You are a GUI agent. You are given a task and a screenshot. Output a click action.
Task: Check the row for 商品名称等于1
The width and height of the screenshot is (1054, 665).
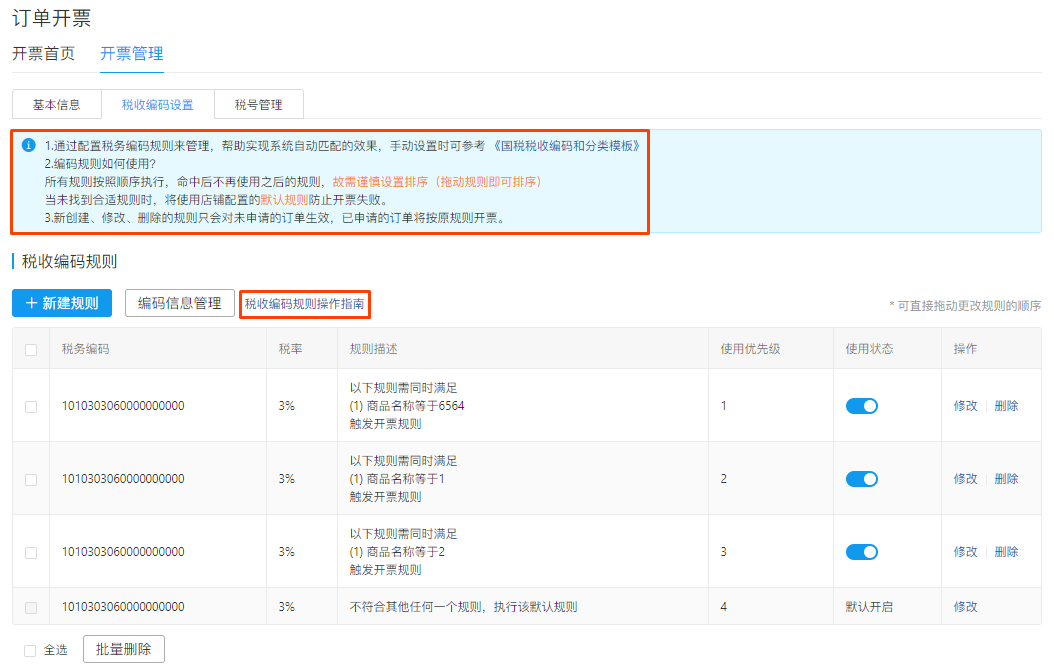pos(31,479)
